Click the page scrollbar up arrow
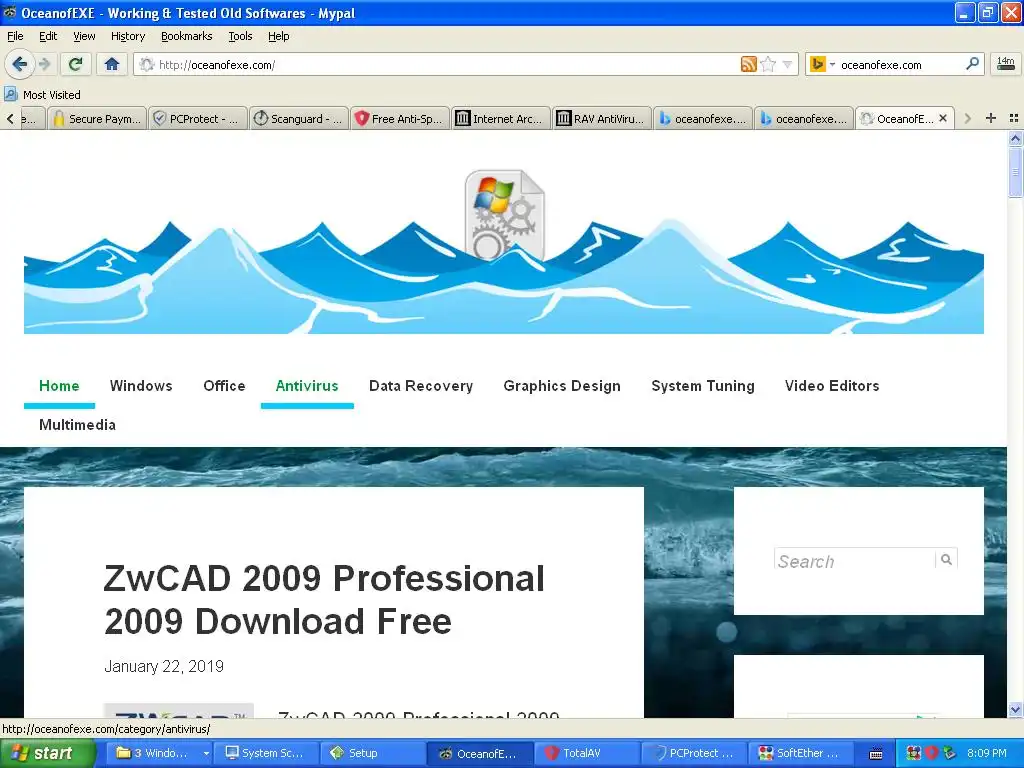1024x768 pixels. tap(1015, 138)
